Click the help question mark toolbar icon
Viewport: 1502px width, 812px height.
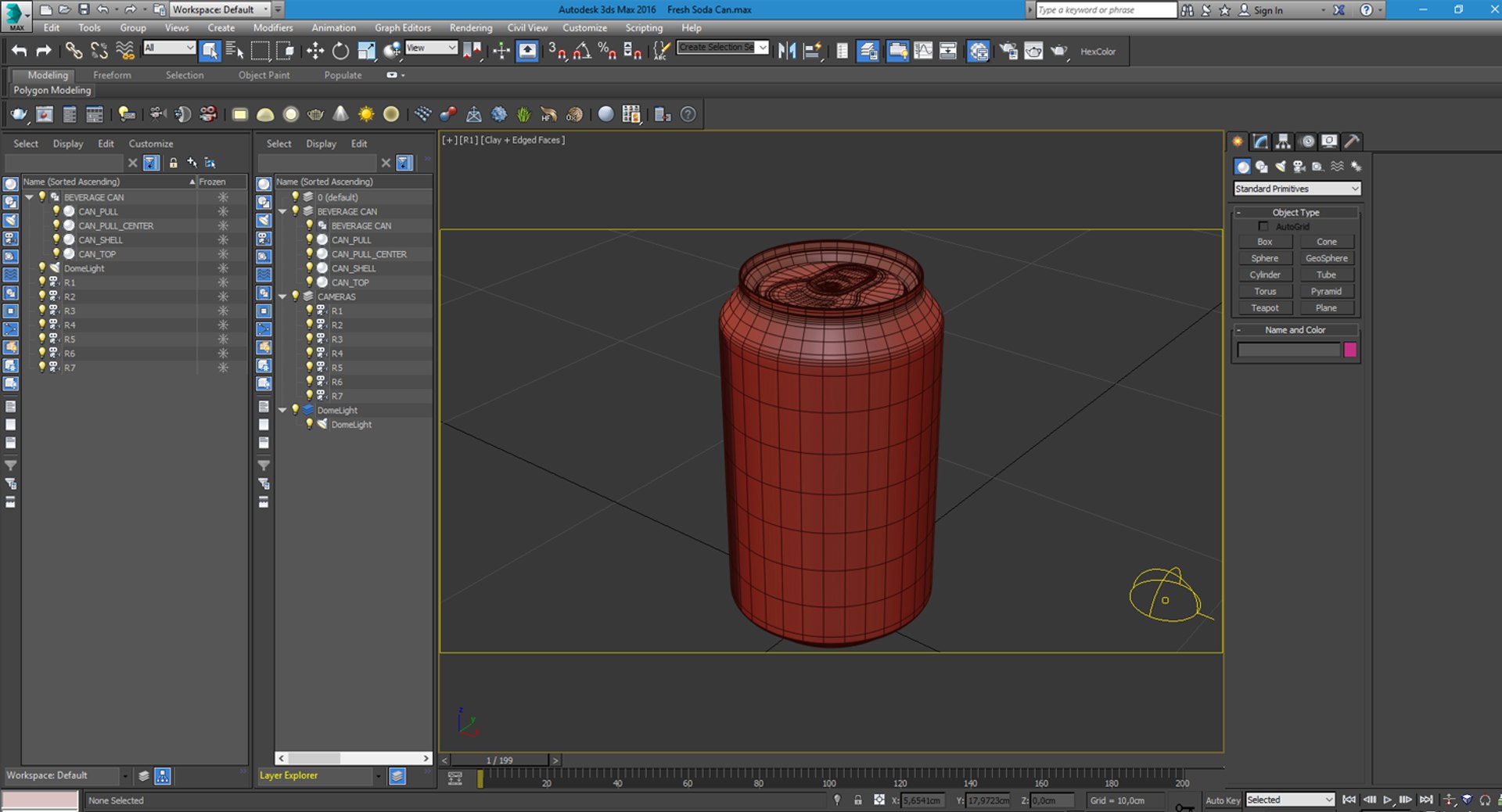tap(688, 114)
